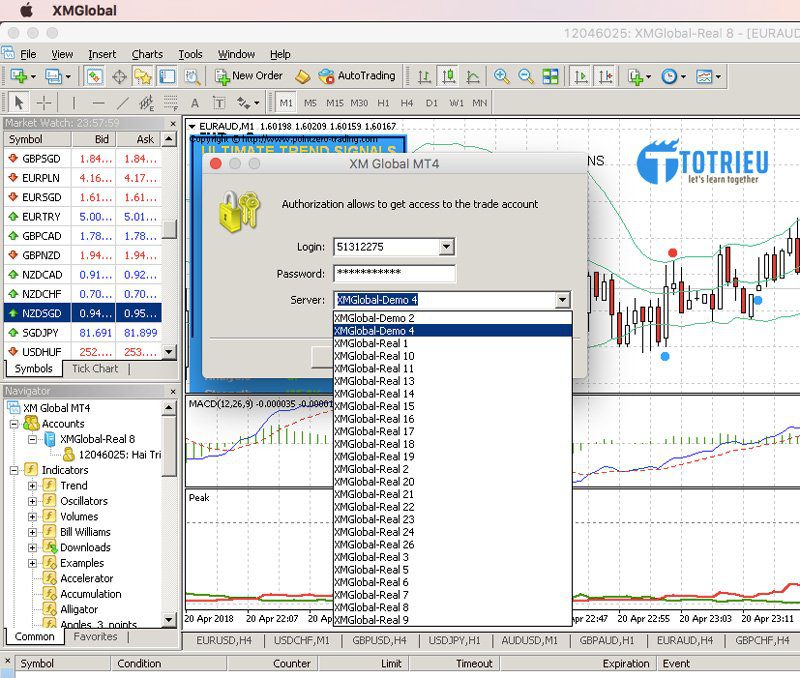Switch to candlestick chart mode
The image size is (800, 678).
(449, 77)
